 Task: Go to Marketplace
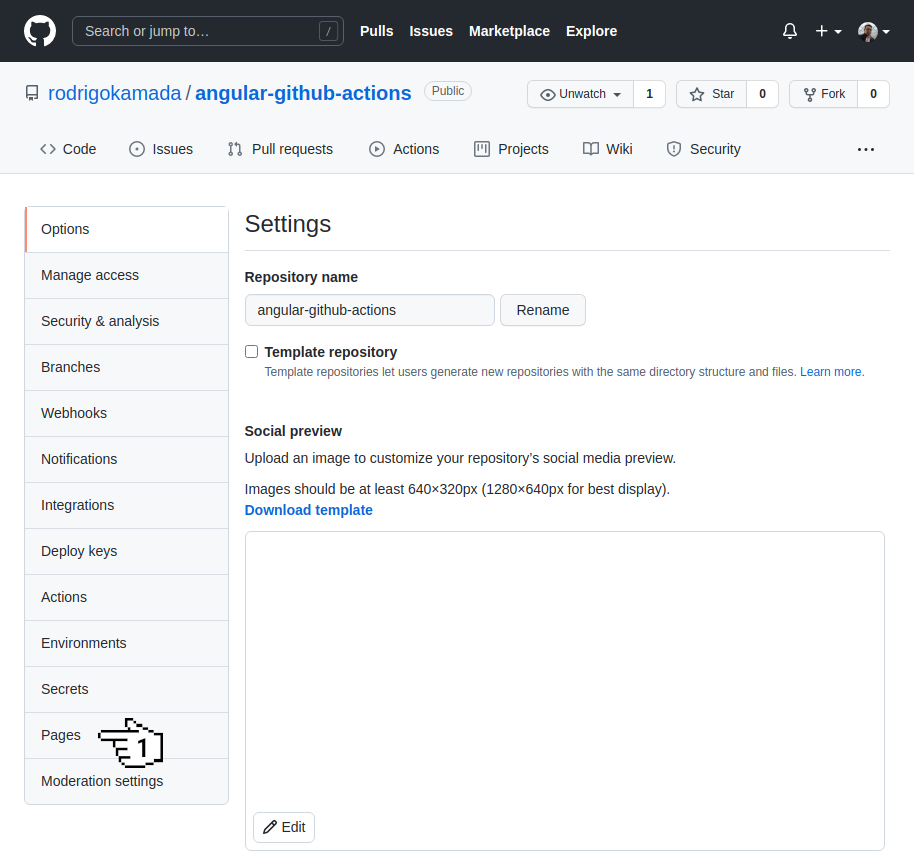tap(509, 31)
